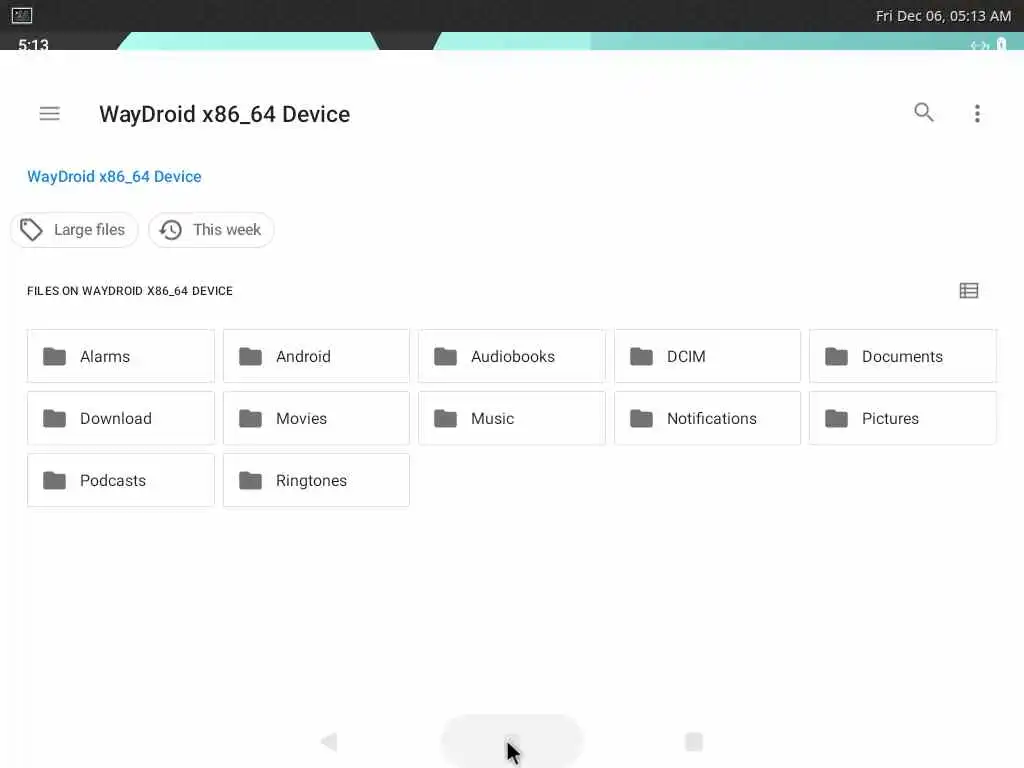The image size is (1024, 768).
Task: Open the Alarms folder
Action: [121, 356]
